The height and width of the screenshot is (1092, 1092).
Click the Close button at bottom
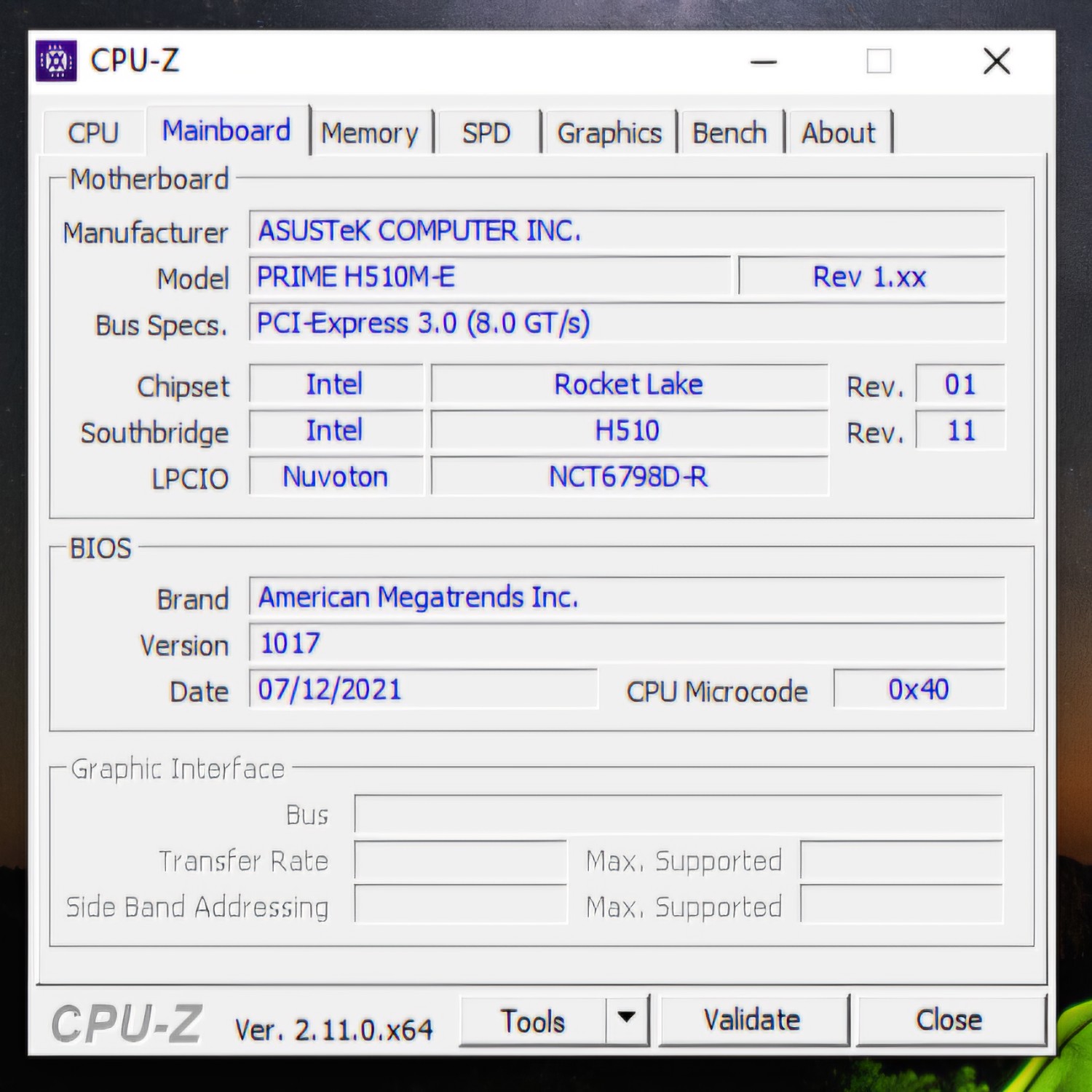pyautogui.click(x=949, y=1020)
